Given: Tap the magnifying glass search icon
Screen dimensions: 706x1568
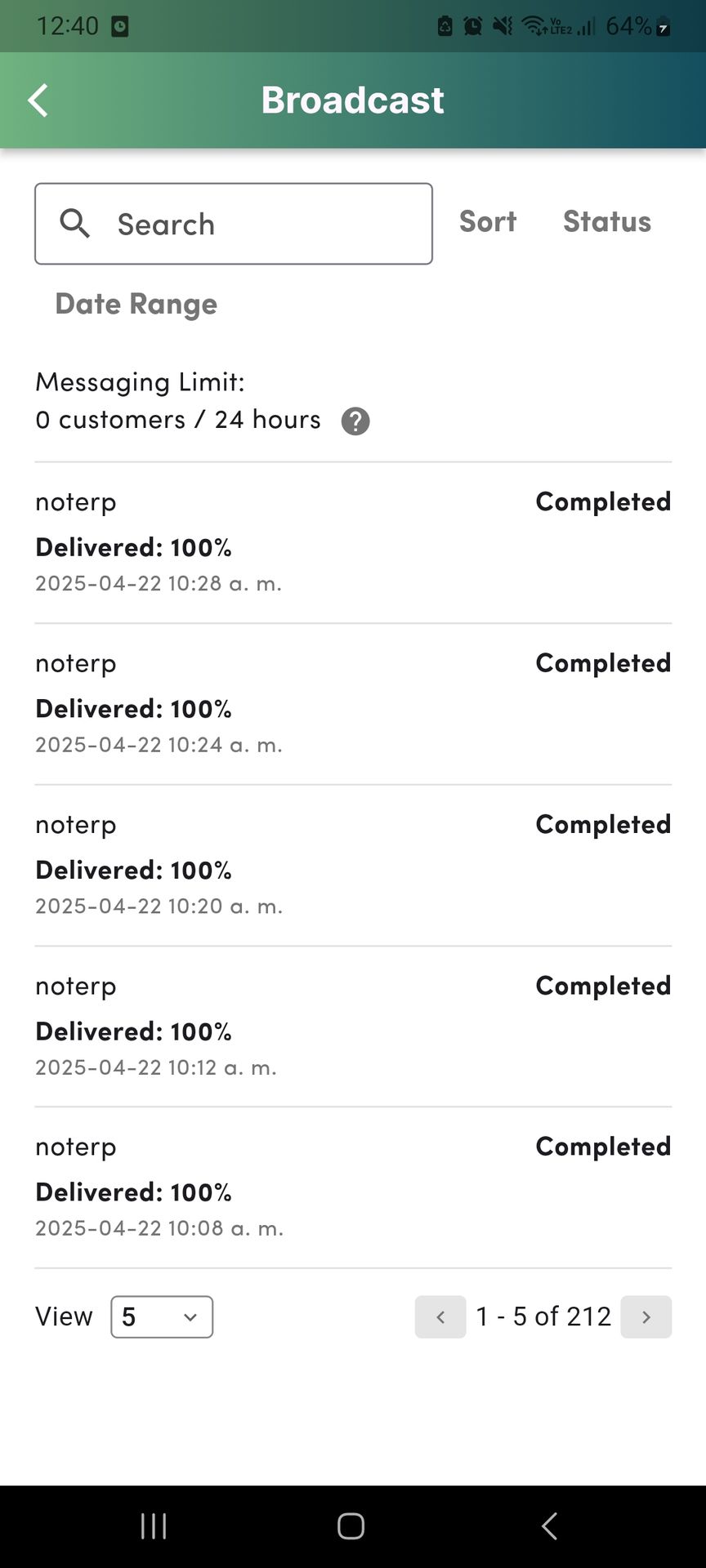Looking at the screenshot, I should pyautogui.click(x=75, y=223).
